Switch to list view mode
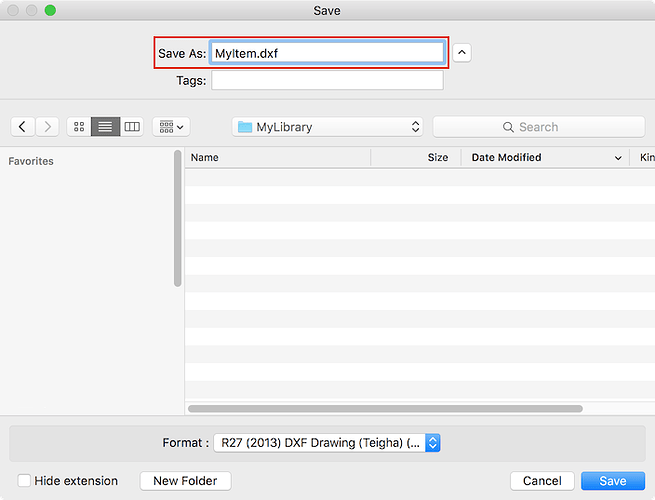This screenshot has height=500, width=655. click(x=105, y=127)
